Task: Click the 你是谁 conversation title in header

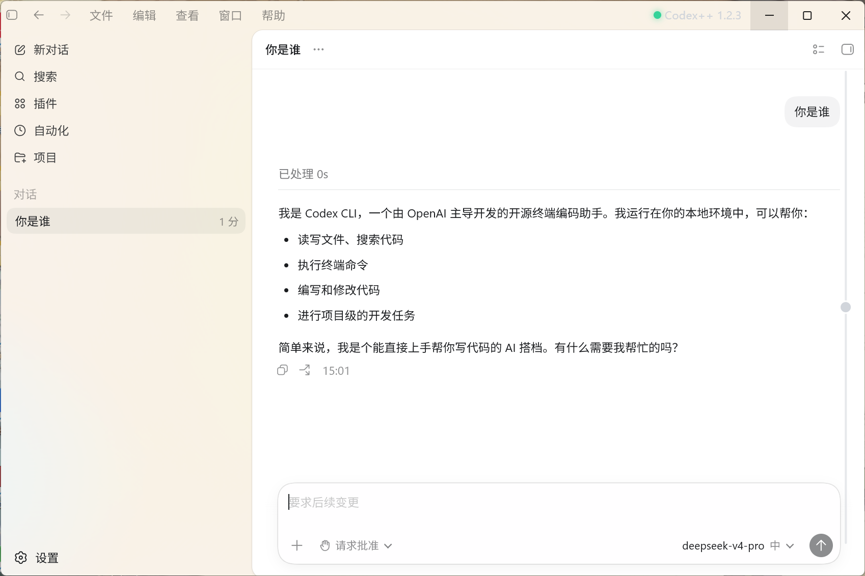Action: [282, 50]
